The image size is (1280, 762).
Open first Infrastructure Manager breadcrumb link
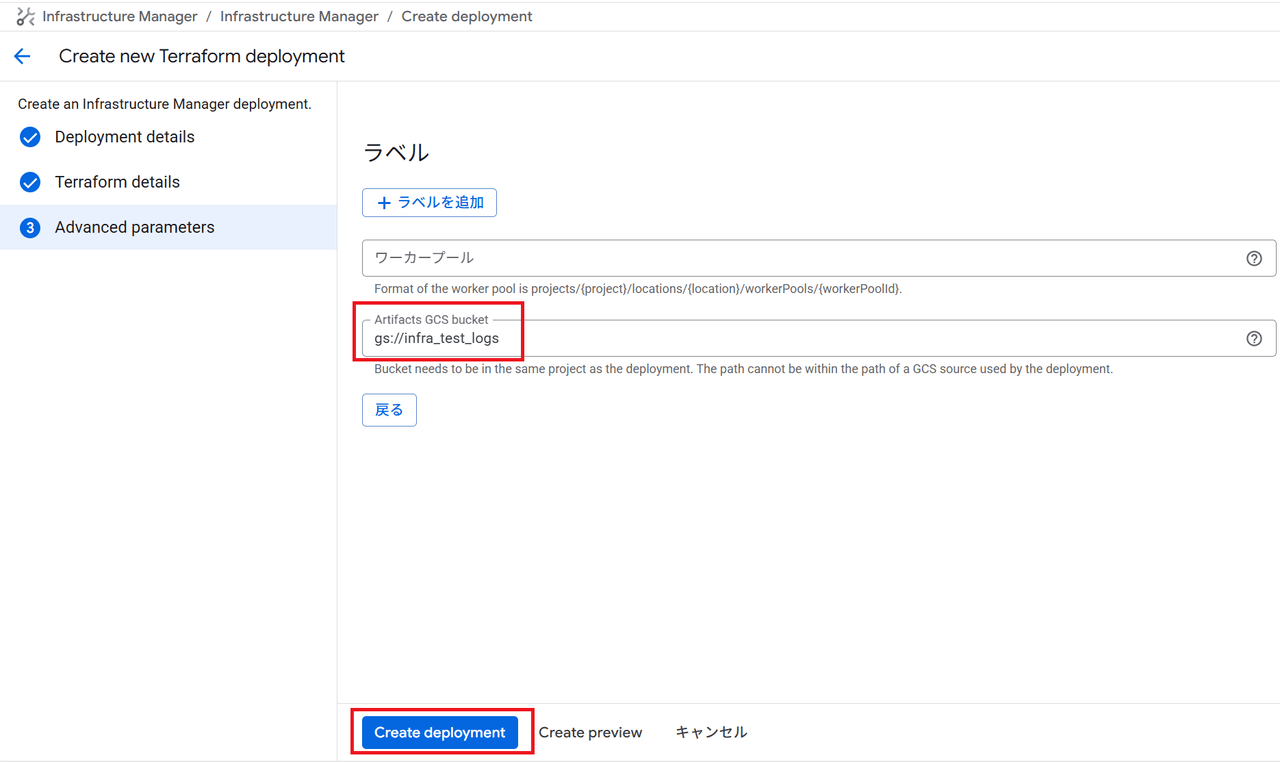pos(120,16)
